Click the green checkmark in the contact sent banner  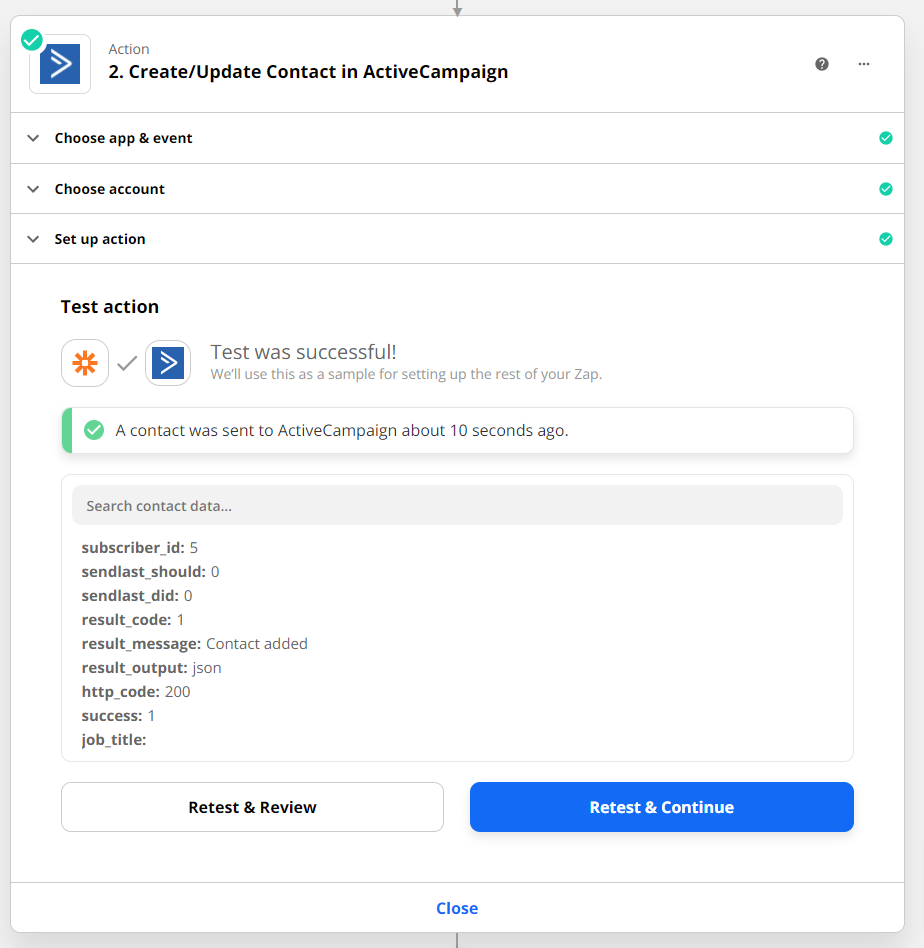[x=94, y=430]
